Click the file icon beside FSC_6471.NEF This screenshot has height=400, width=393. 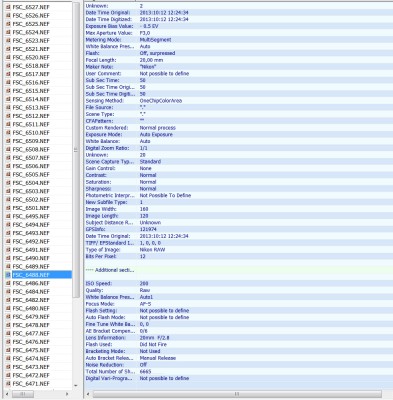click(8, 384)
